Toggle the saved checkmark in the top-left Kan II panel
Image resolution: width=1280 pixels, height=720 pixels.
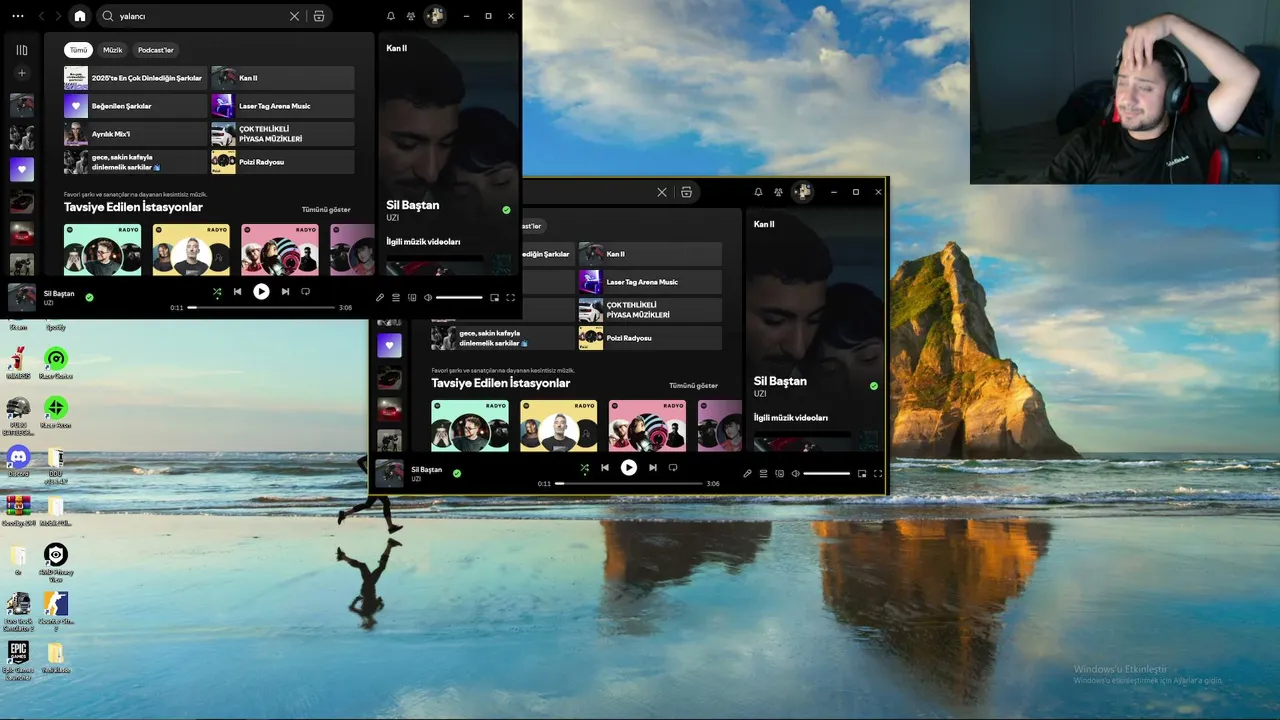[x=506, y=210]
